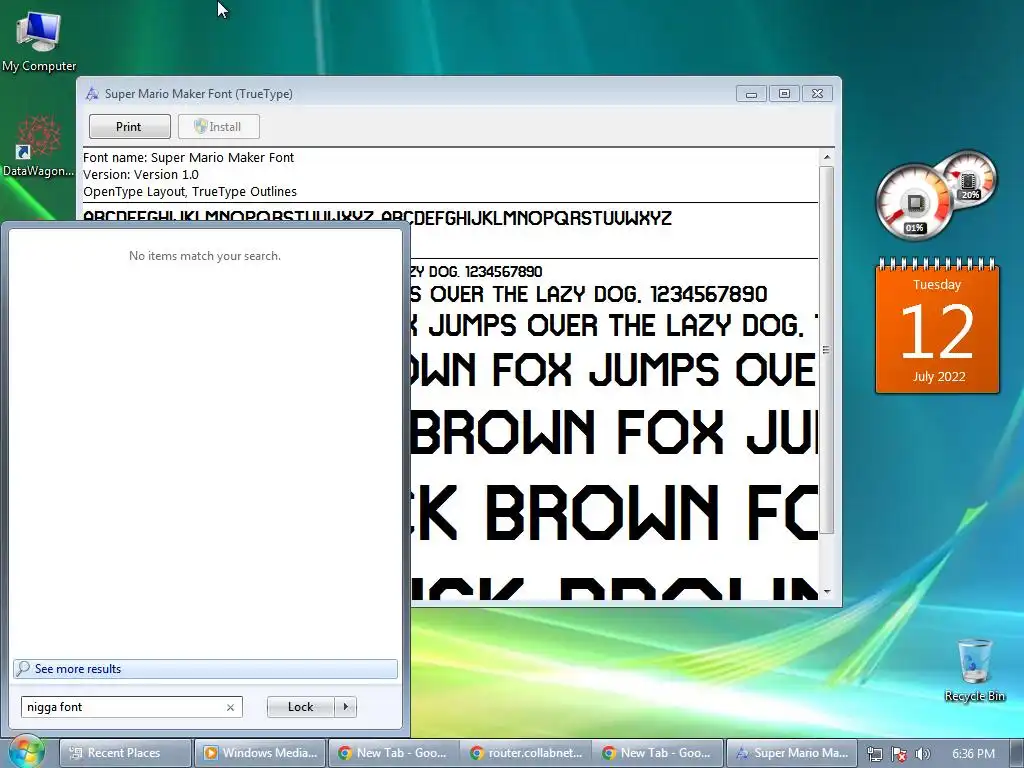Screen dimensions: 1024x768
Task: Click the network tray icon
Action: pyautogui.click(x=874, y=753)
